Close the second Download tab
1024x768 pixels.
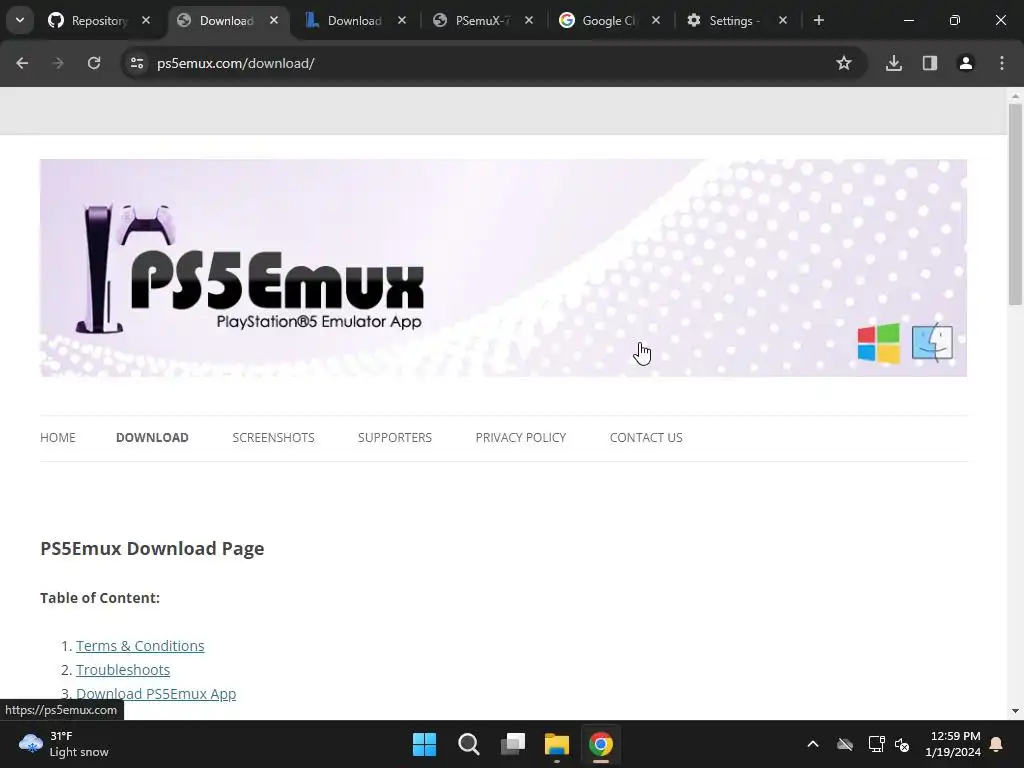click(402, 20)
